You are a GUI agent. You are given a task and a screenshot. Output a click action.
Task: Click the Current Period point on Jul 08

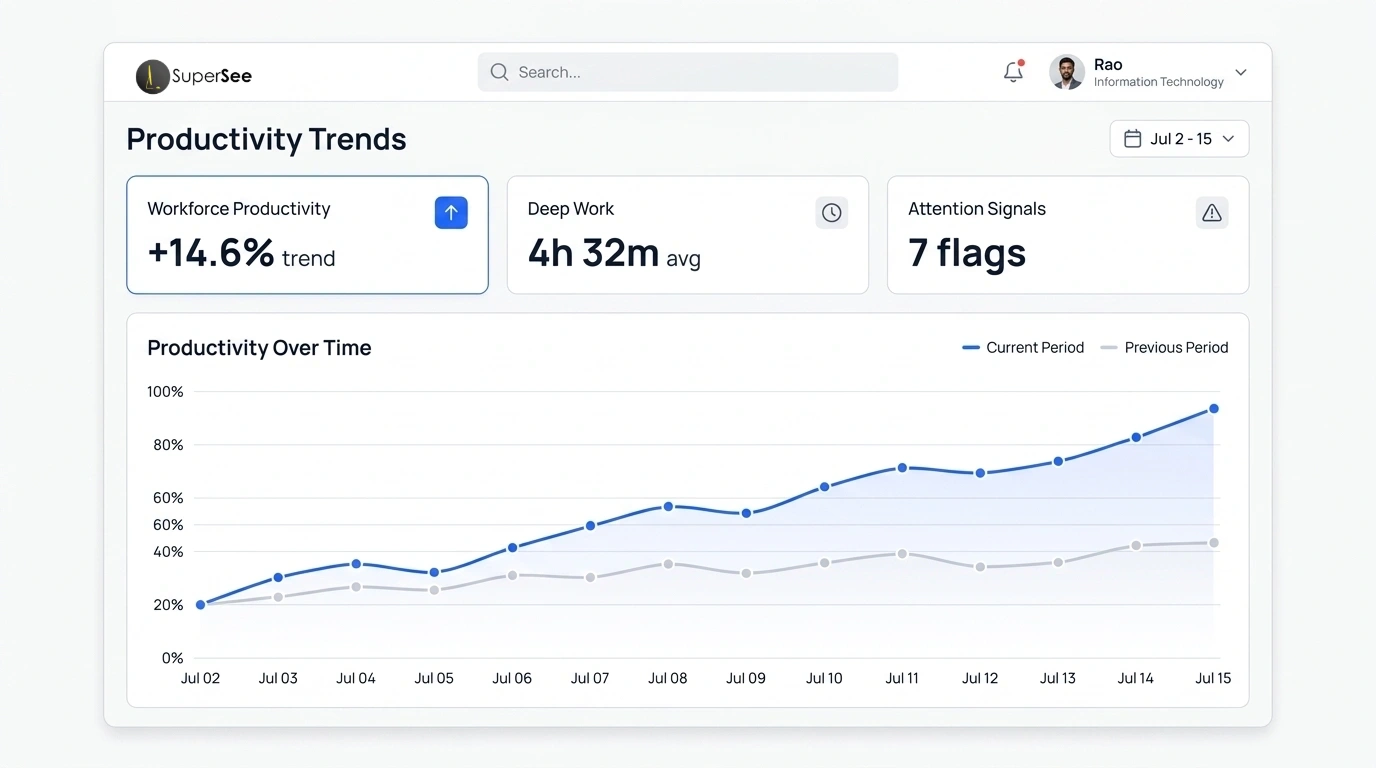point(668,506)
